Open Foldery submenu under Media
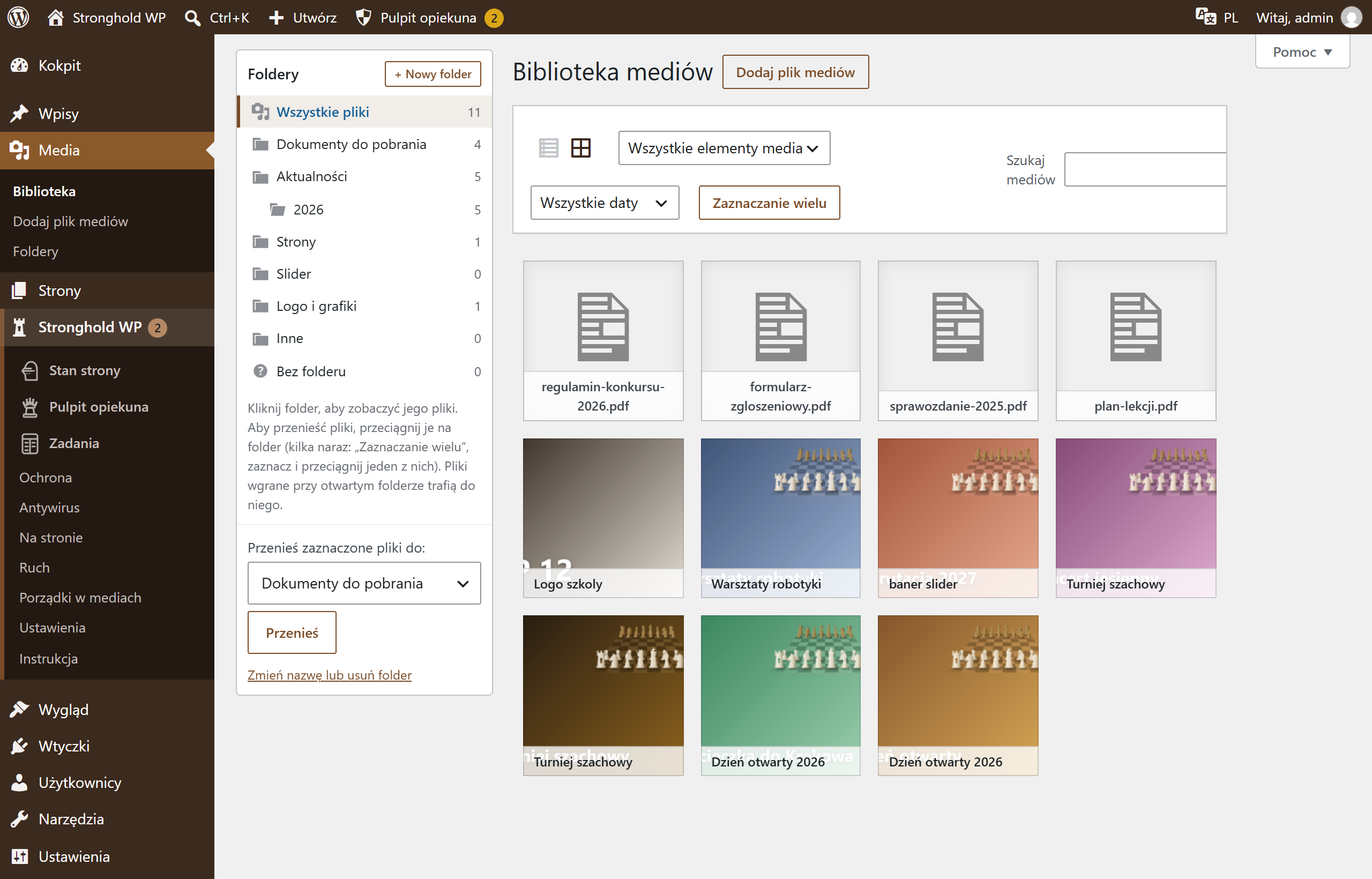Image resolution: width=1372 pixels, height=879 pixels. pos(35,251)
